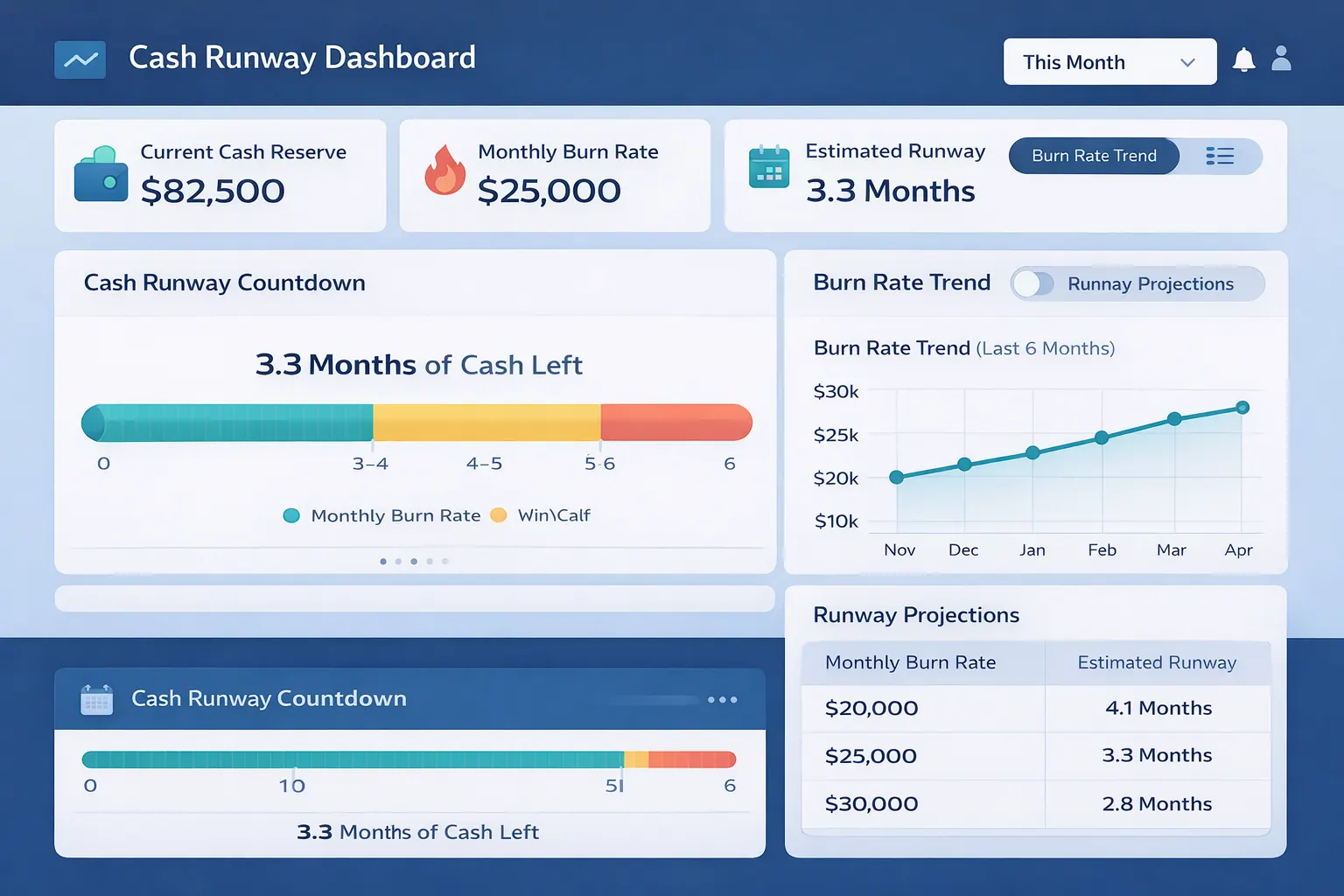Click the calendar icon in lower Cash Runway Countdown header
This screenshot has width=1344, height=896.
point(96,699)
